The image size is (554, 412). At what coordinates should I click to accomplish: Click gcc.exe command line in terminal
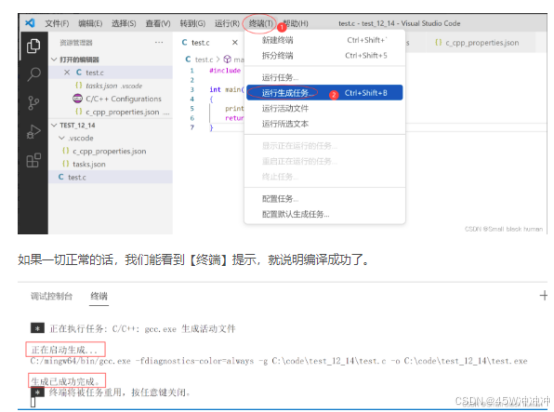click(x=279, y=361)
